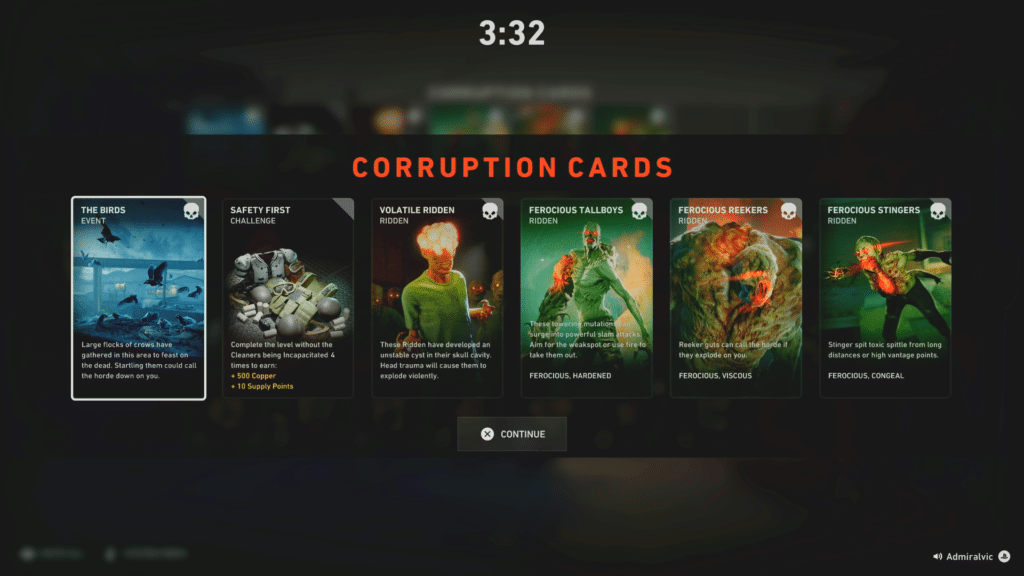Click the skull icon on The Birds card

coord(191,212)
